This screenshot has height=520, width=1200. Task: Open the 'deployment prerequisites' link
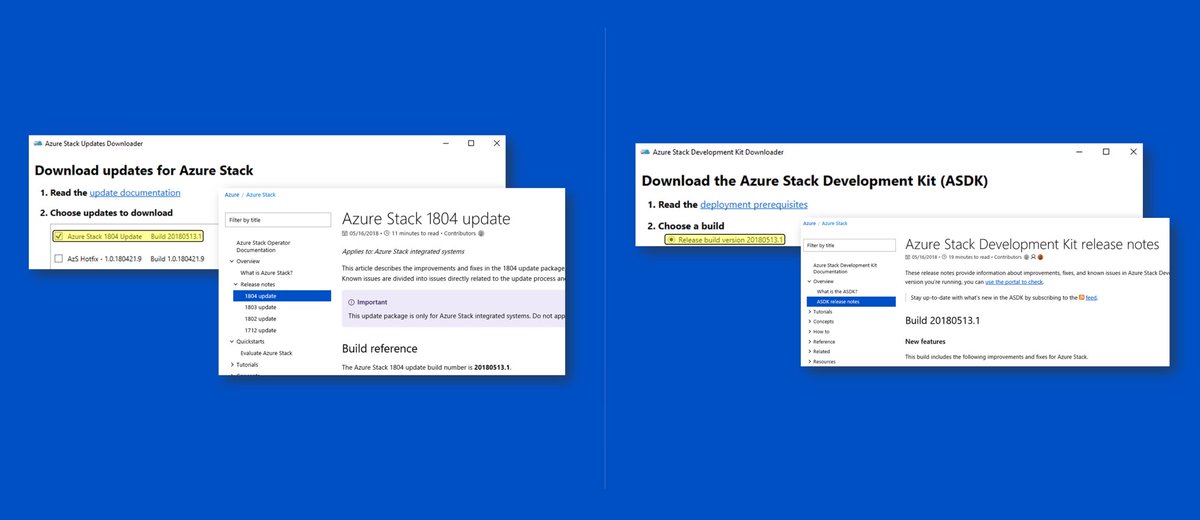pos(754,204)
